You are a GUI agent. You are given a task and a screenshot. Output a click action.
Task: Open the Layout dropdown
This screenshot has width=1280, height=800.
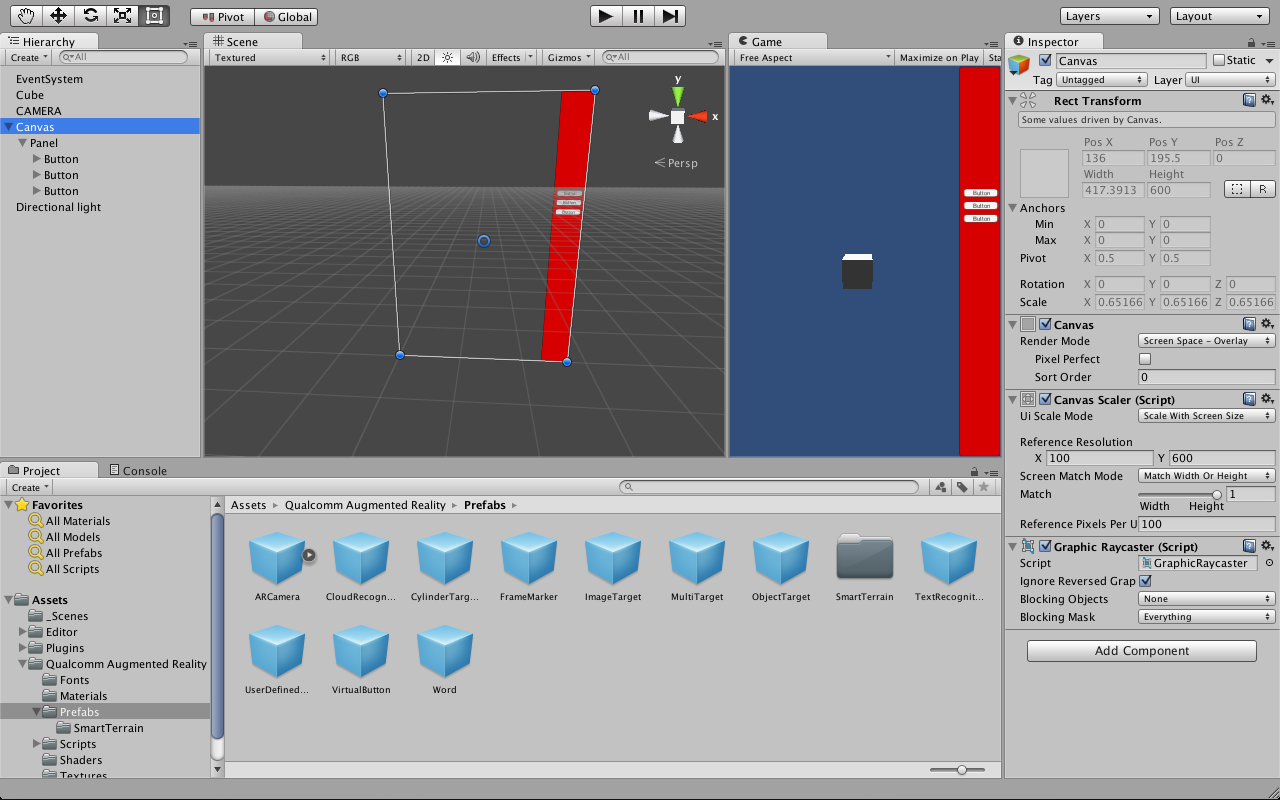tap(1219, 16)
